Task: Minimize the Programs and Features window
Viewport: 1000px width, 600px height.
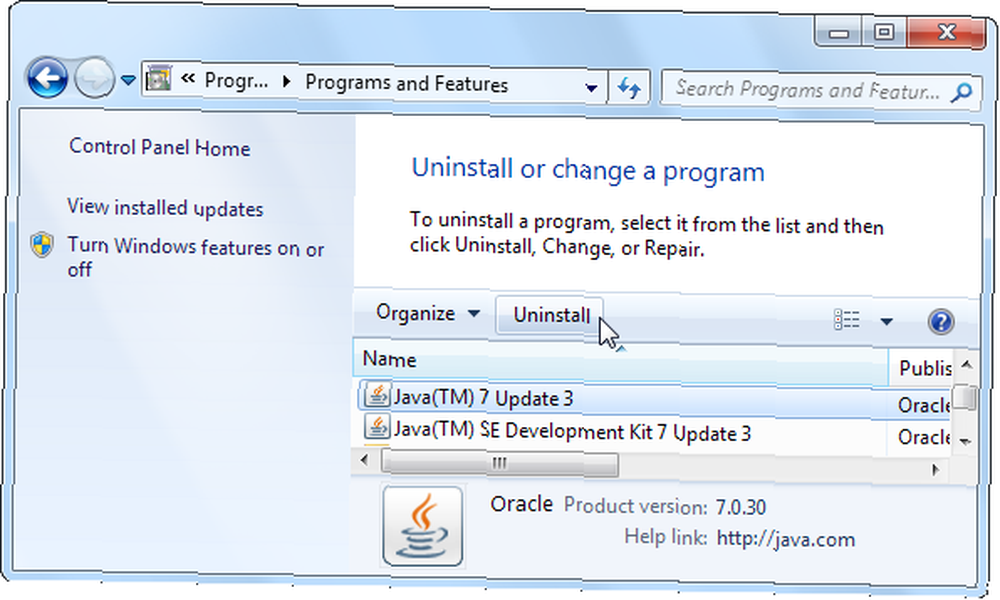Action: (838, 32)
